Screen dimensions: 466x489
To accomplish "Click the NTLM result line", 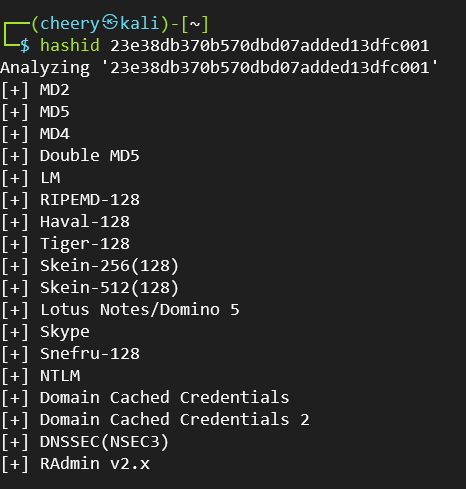I will click(x=40, y=376).
